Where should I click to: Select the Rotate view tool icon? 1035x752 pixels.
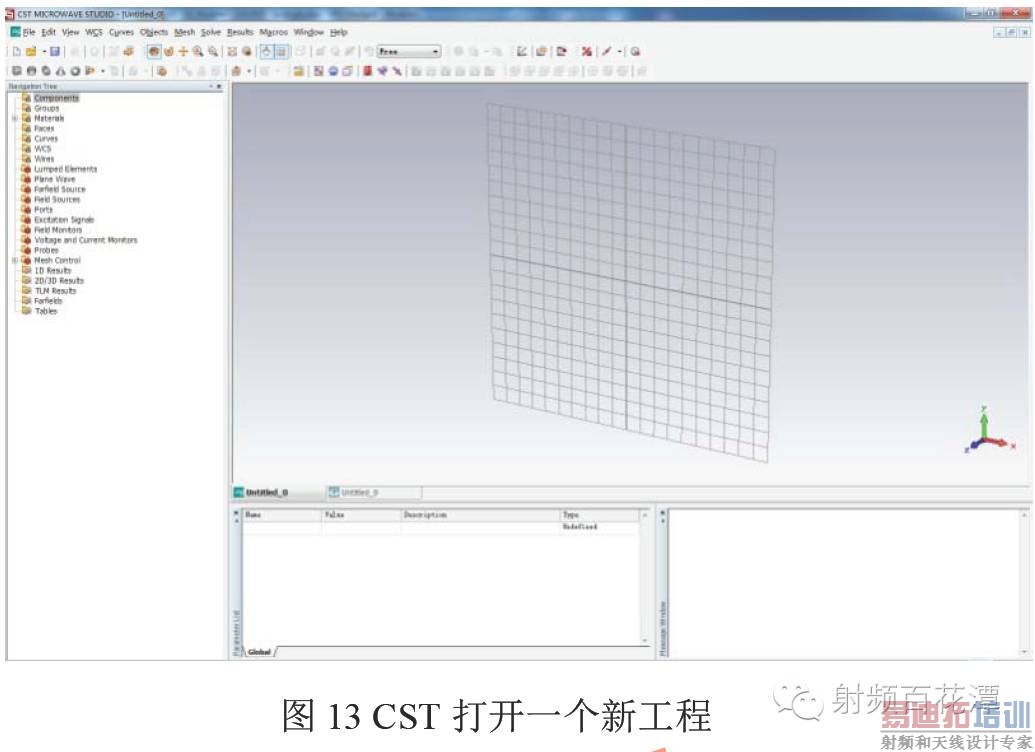(x=153, y=51)
